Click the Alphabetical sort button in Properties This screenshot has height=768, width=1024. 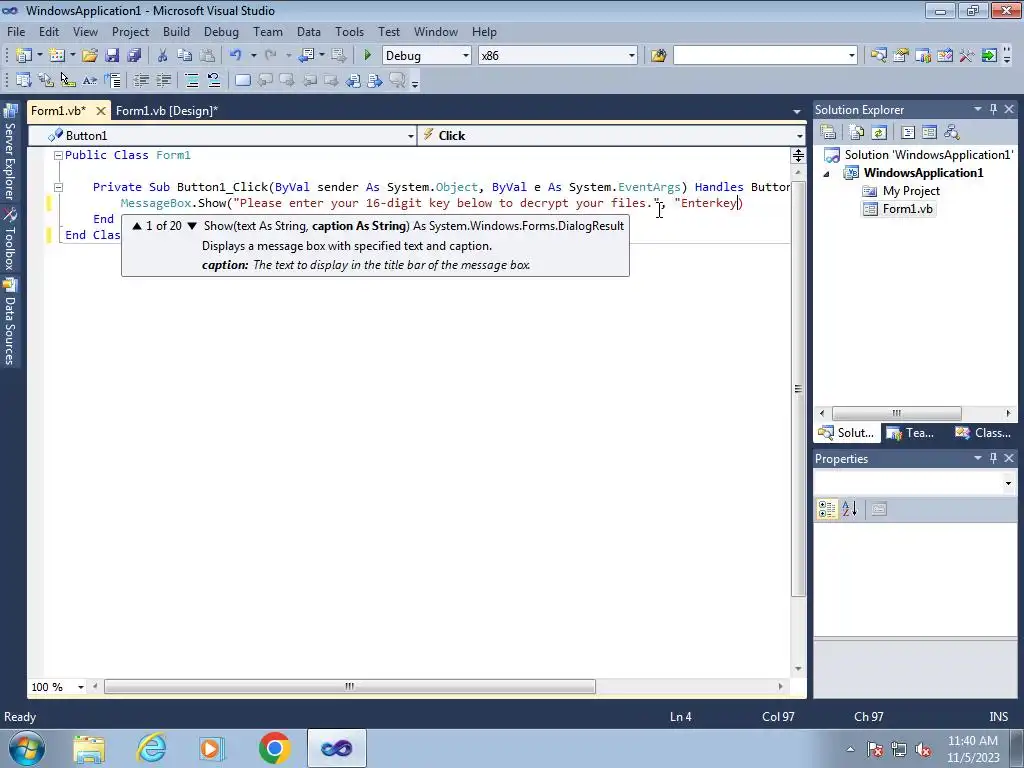coord(849,509)
